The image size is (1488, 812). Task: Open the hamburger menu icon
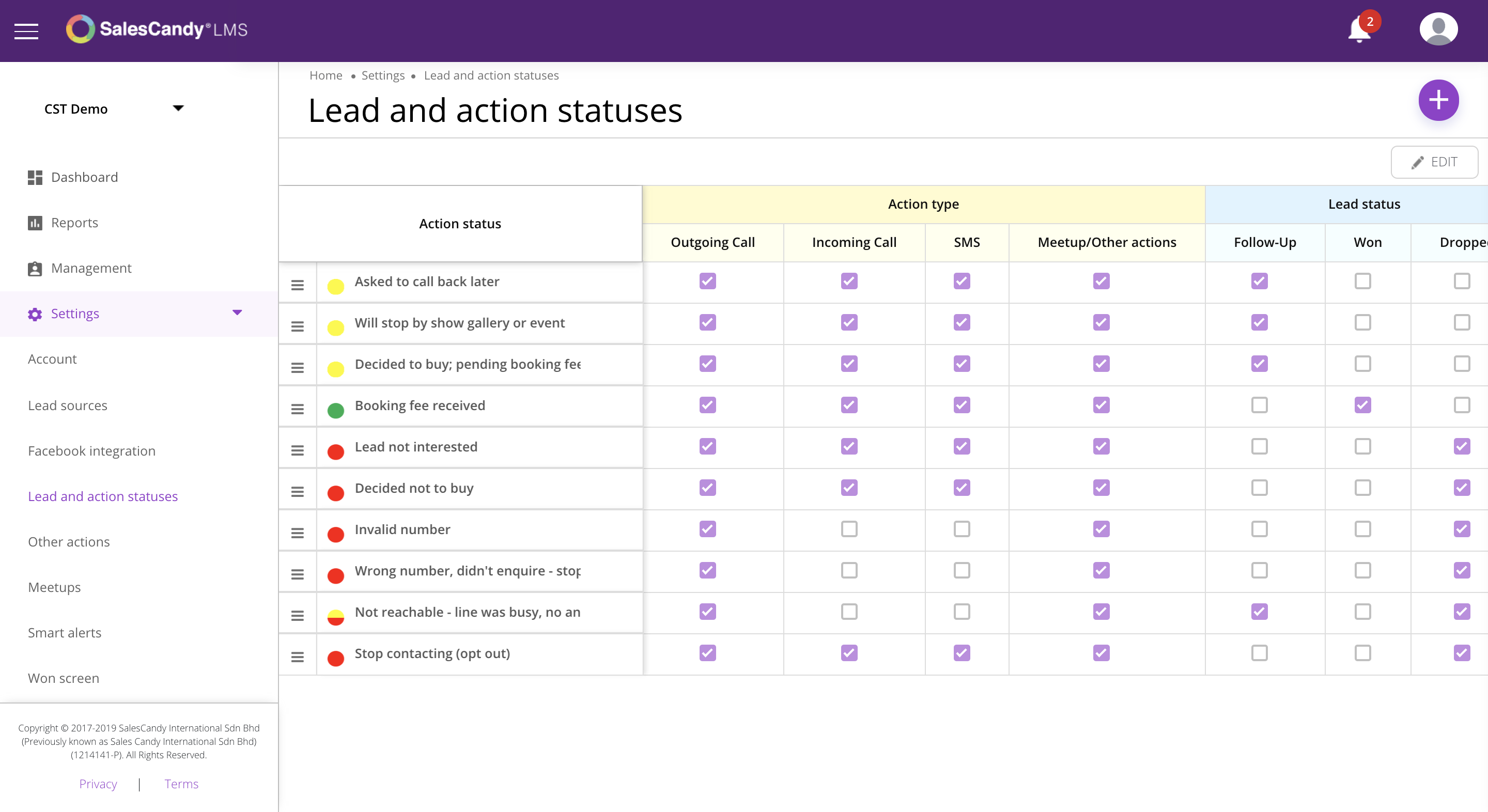pyautogui.click(x=26, y=30)
